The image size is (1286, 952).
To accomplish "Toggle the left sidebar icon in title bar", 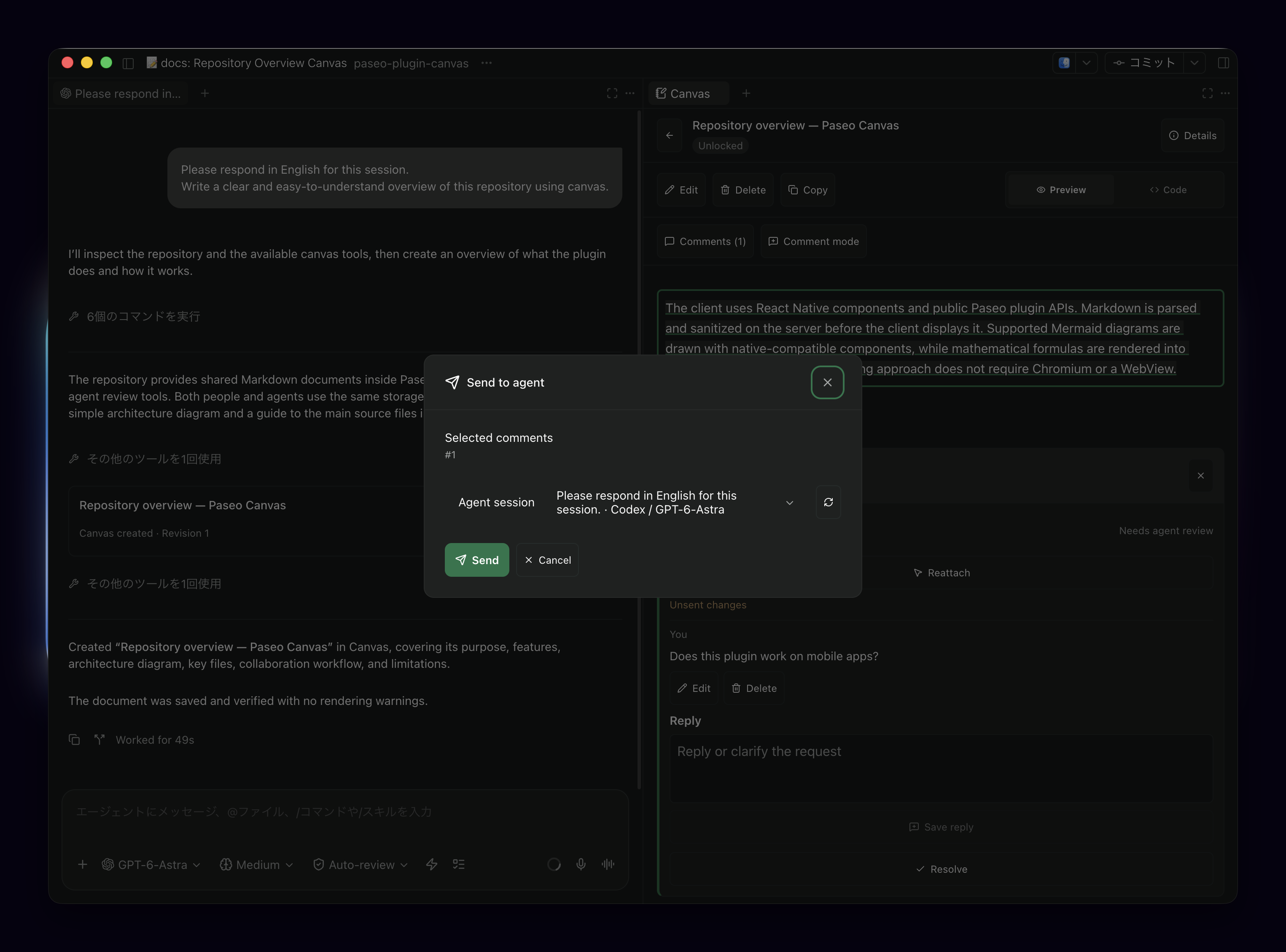I will click(x=129, y=63).
